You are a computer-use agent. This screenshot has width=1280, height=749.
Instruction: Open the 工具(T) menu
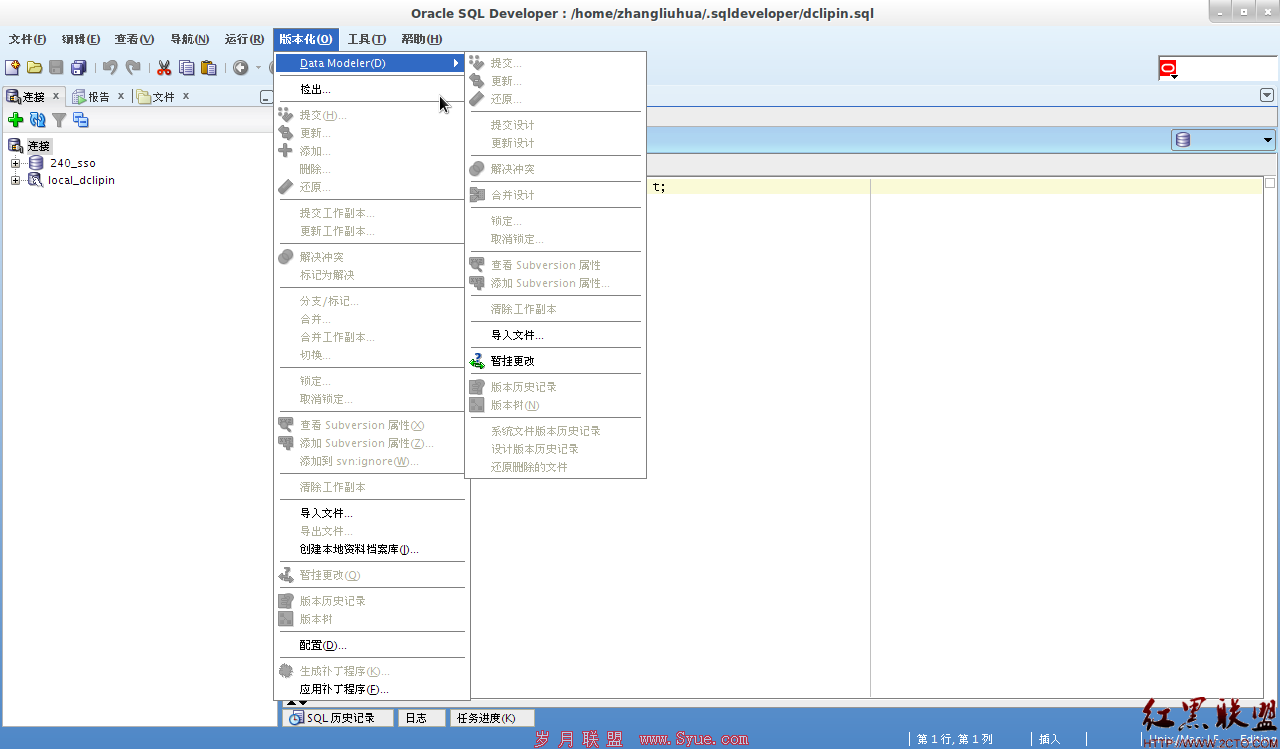367,39
